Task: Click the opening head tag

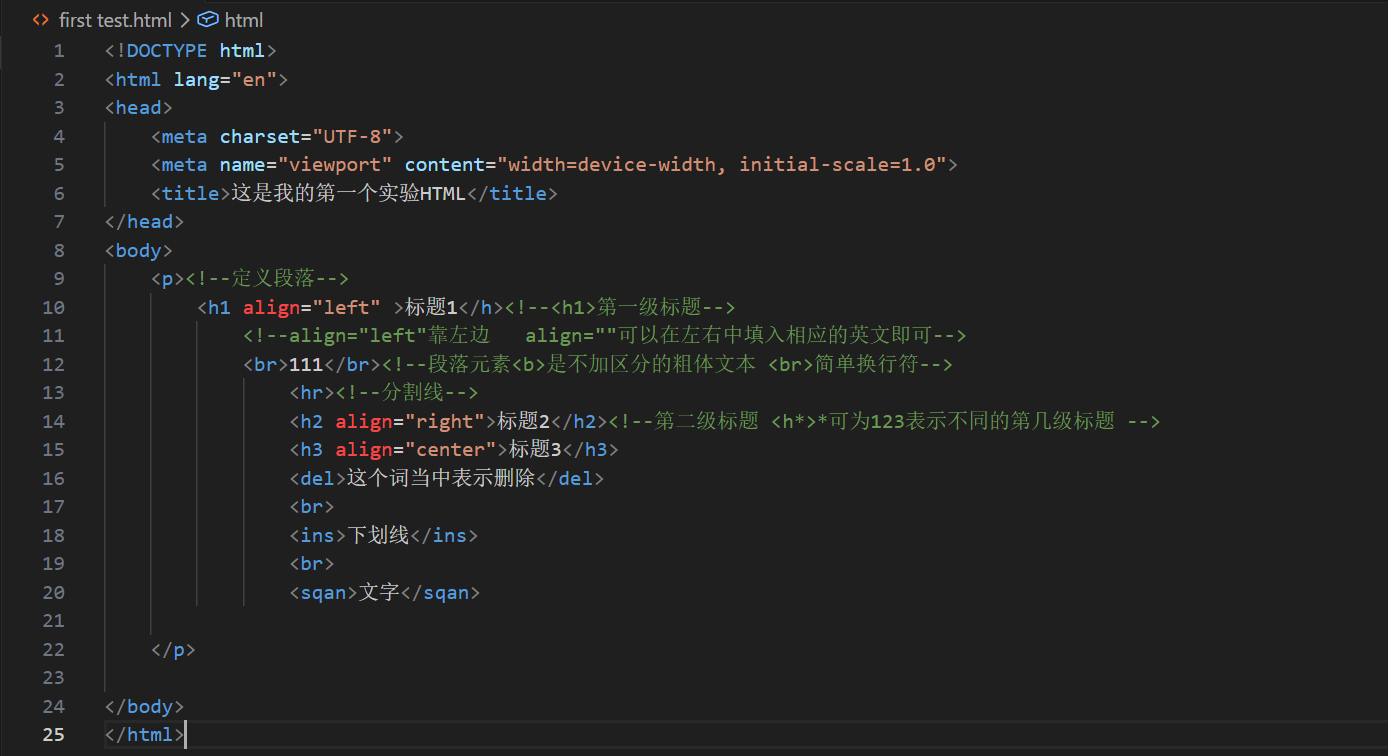Action: (x=139, y=108)
